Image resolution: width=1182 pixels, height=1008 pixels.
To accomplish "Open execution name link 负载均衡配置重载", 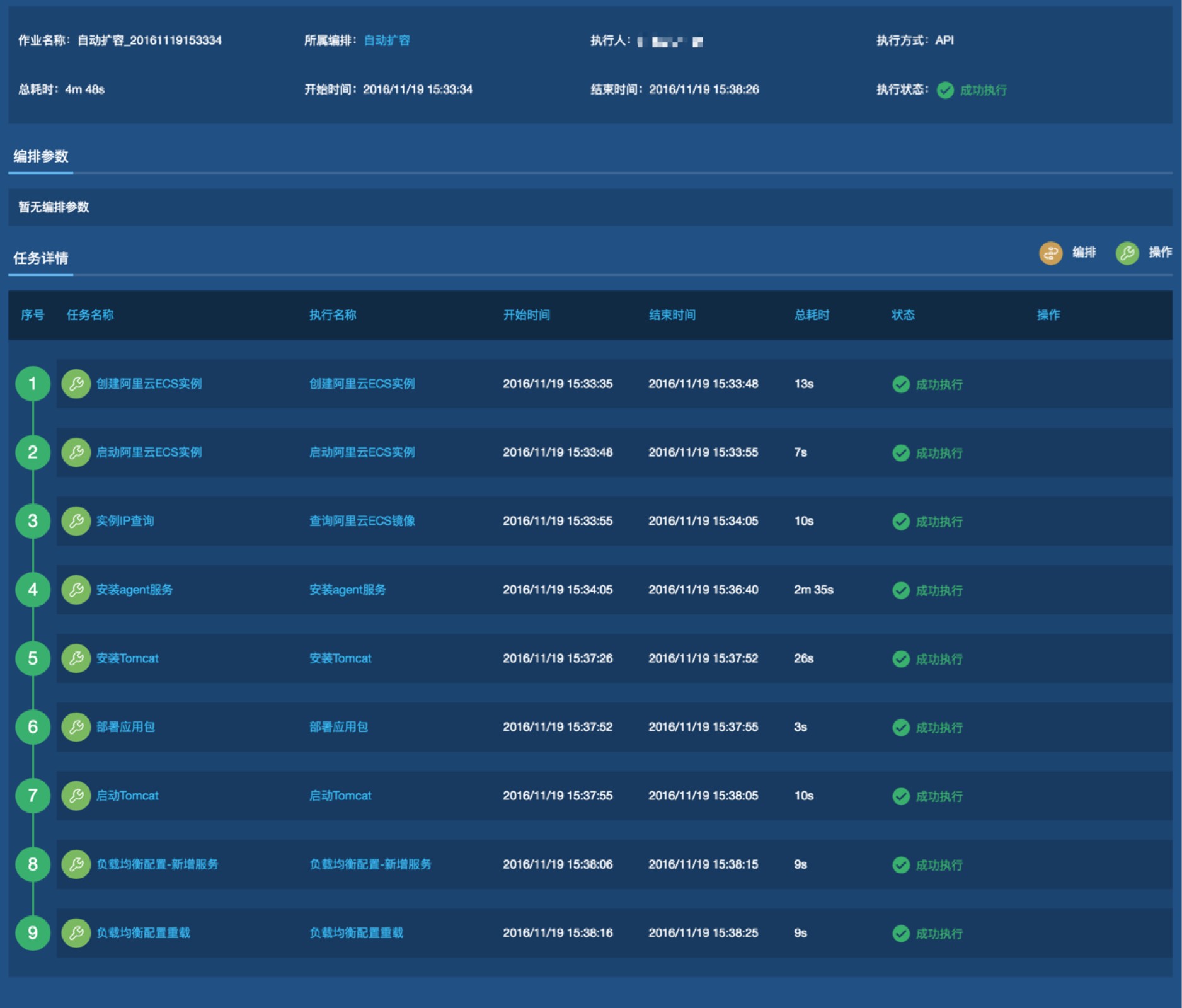I will (x=356, y=933).
